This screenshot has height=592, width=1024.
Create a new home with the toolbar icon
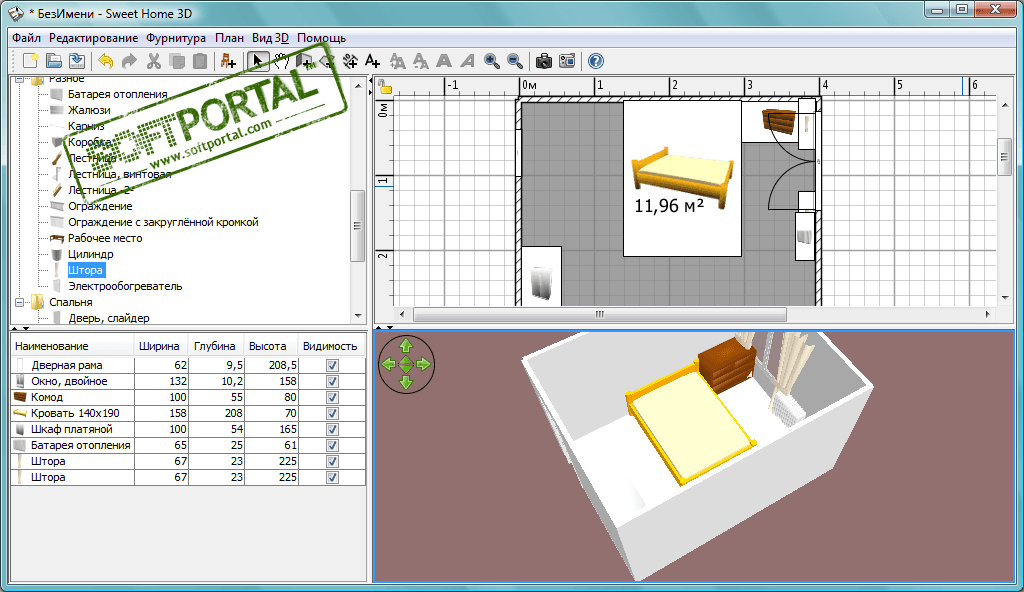[x=30, y=61]
